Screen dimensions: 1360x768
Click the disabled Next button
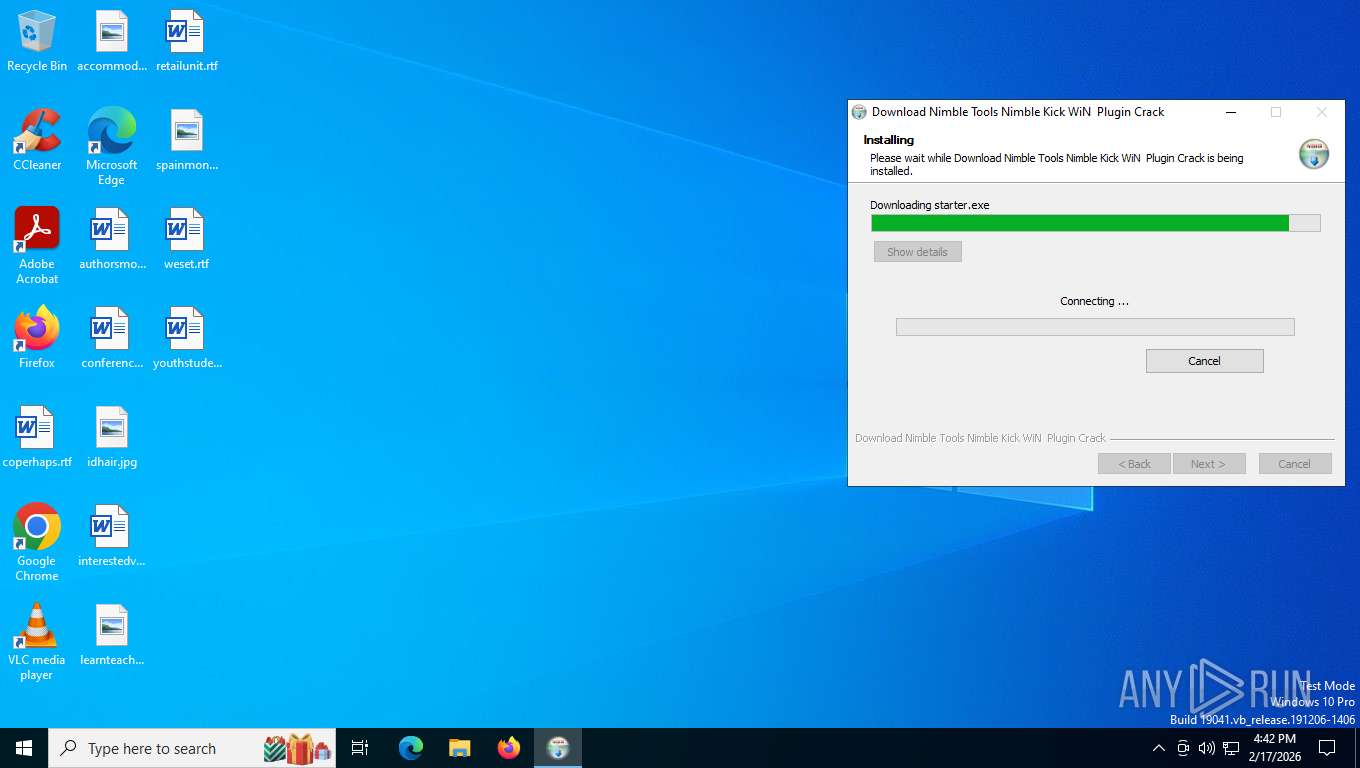[x=1208, y=464]
